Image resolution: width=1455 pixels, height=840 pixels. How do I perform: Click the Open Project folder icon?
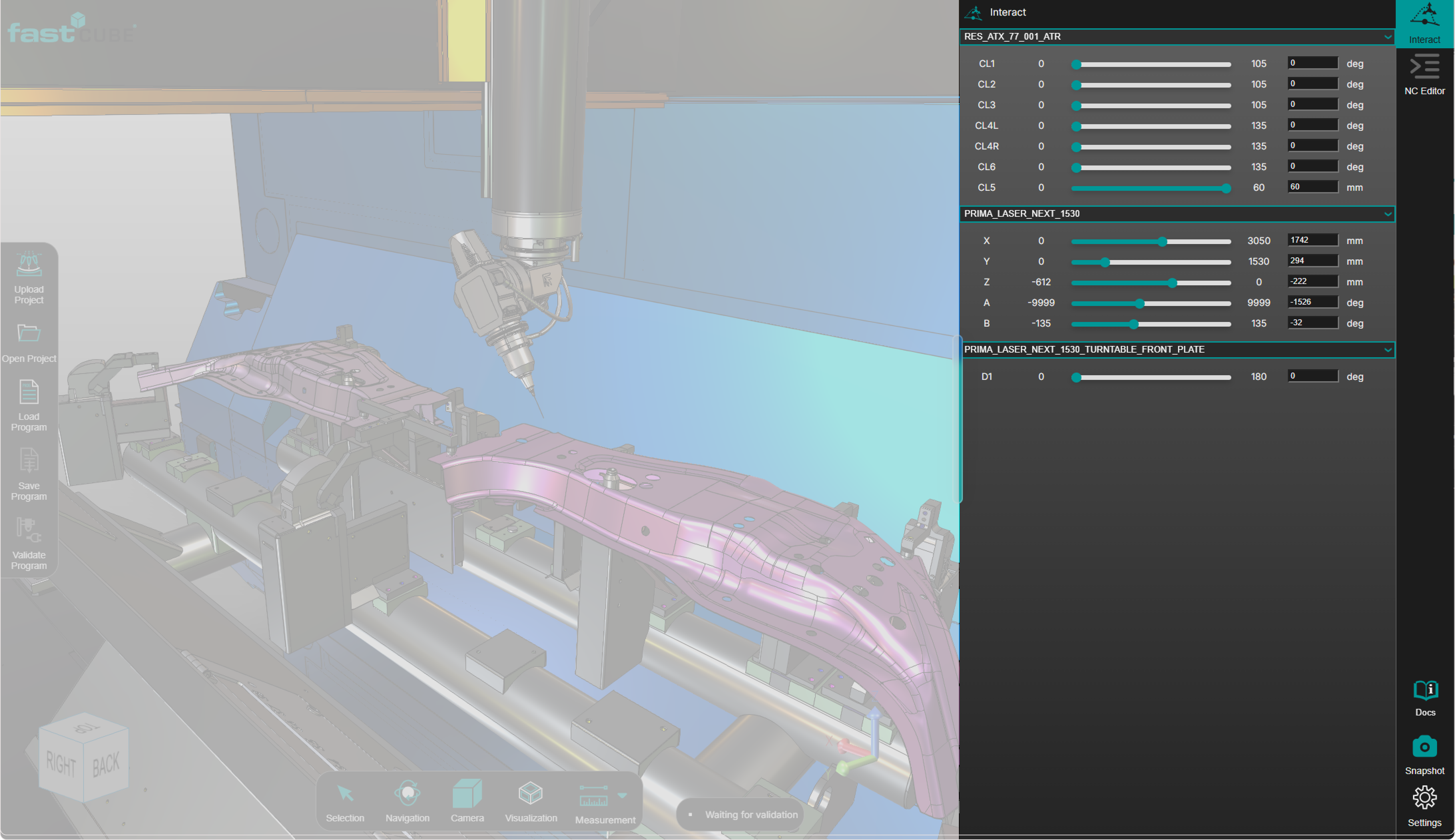29,334
